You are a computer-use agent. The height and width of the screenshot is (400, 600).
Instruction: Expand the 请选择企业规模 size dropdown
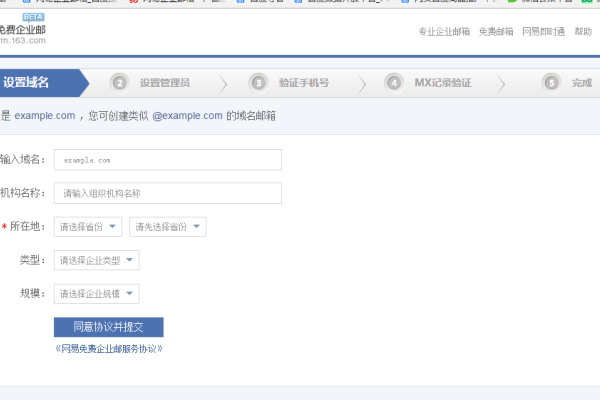coord(96,294)
